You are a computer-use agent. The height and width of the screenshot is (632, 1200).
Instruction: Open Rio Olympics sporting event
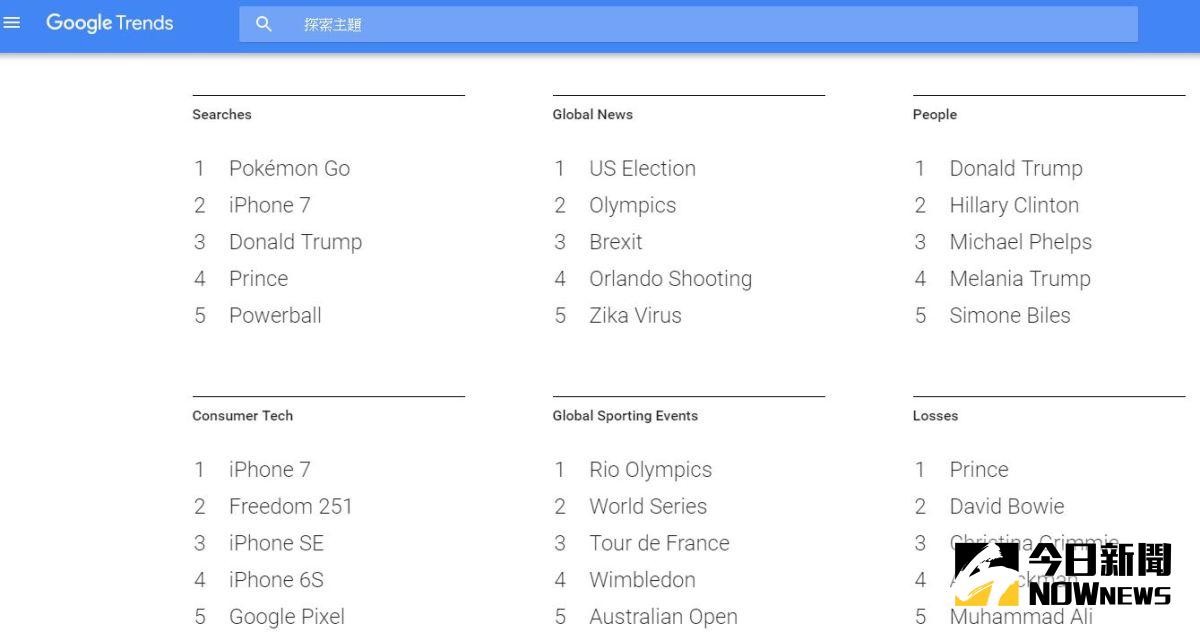point(650,469)
